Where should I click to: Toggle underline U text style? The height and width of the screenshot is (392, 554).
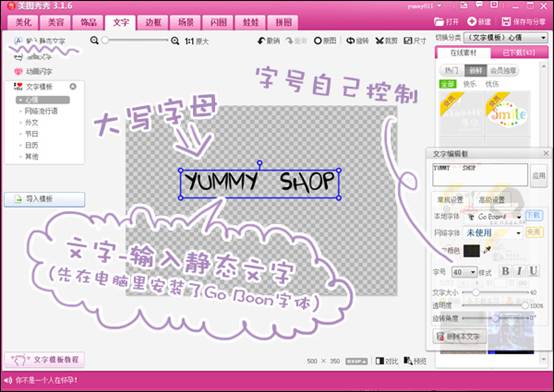coord(533,271)
